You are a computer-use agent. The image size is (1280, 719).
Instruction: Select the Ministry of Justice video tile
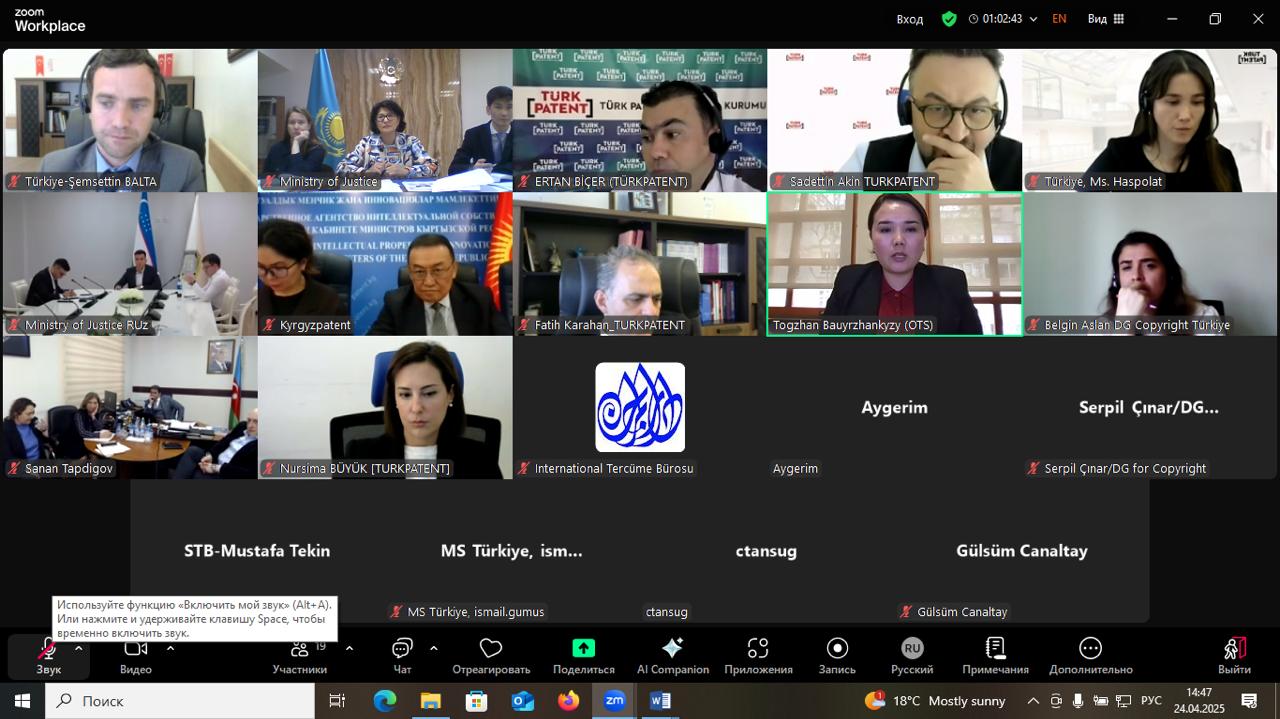click(385, 120)
